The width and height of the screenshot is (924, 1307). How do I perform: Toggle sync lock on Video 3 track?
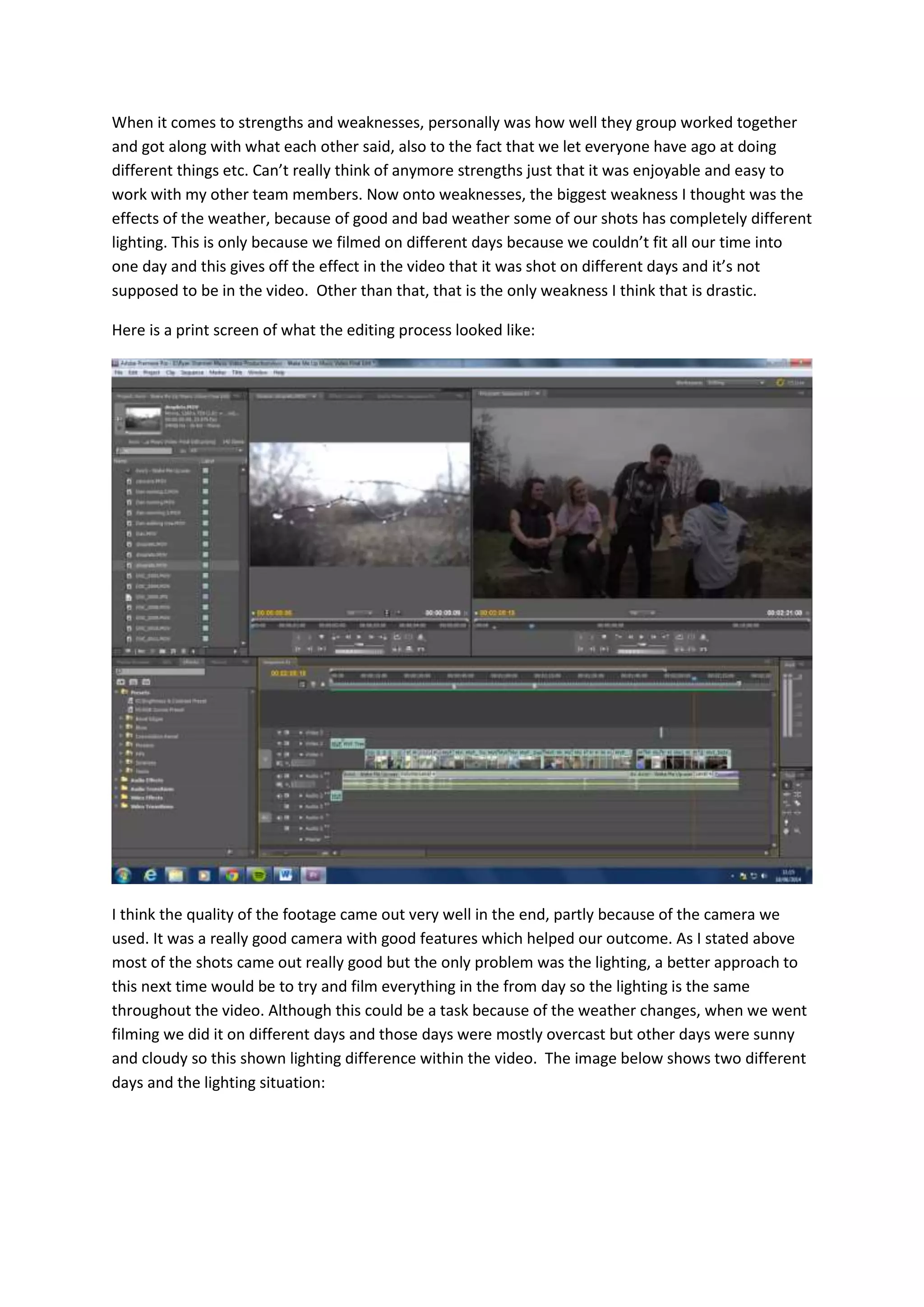287,732
